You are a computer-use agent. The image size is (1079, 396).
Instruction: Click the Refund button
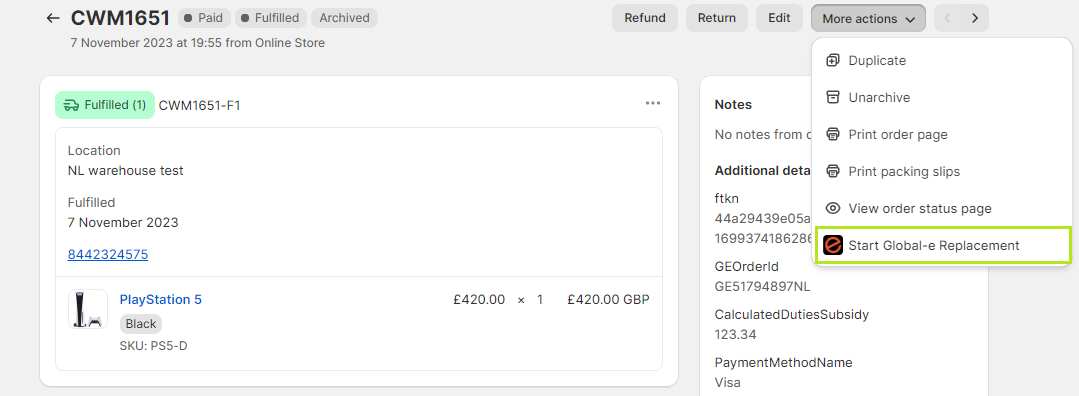645,19
